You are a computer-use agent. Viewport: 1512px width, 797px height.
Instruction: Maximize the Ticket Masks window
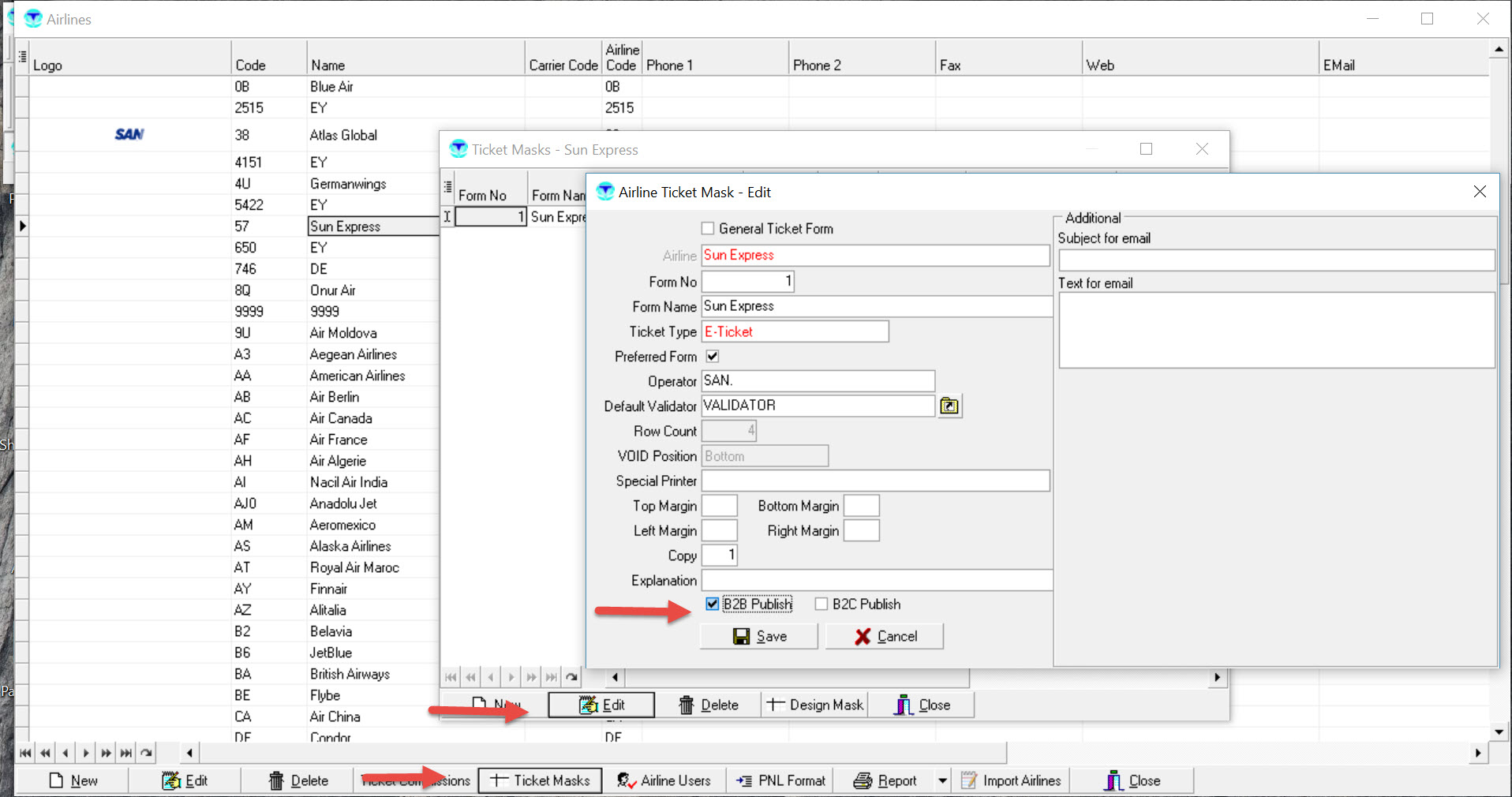1146,149
